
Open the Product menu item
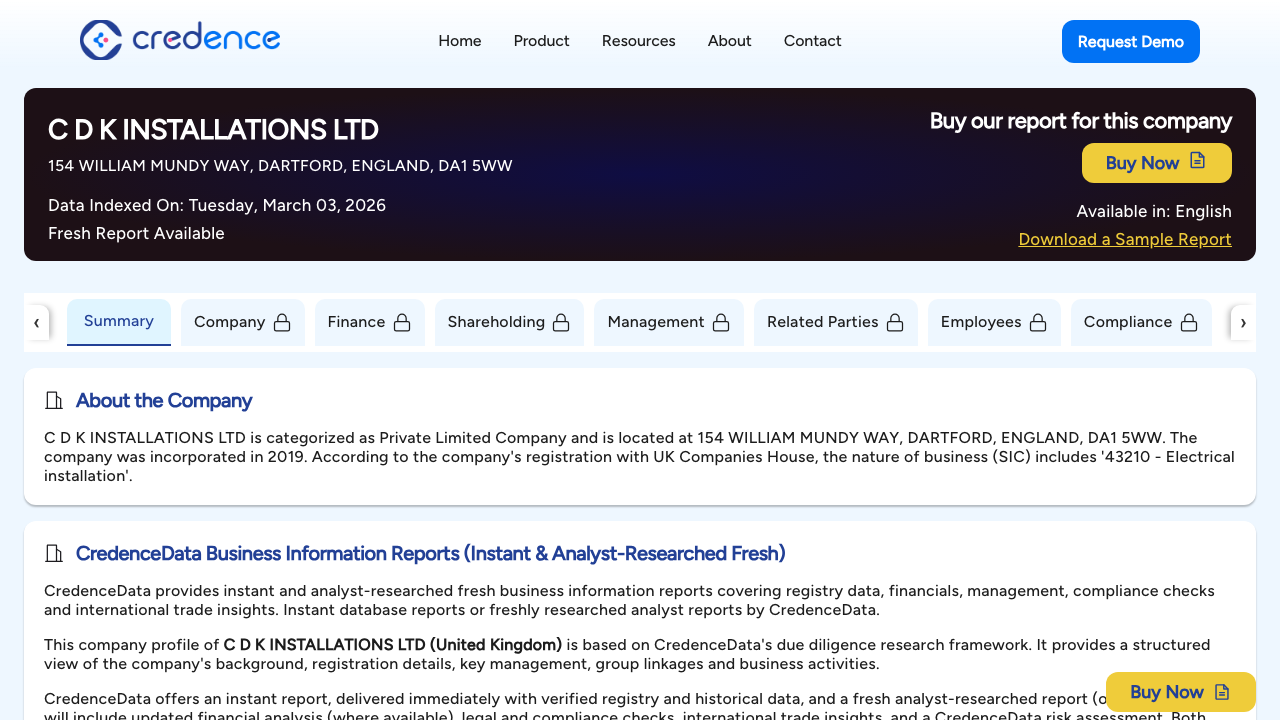pos(541,41)
